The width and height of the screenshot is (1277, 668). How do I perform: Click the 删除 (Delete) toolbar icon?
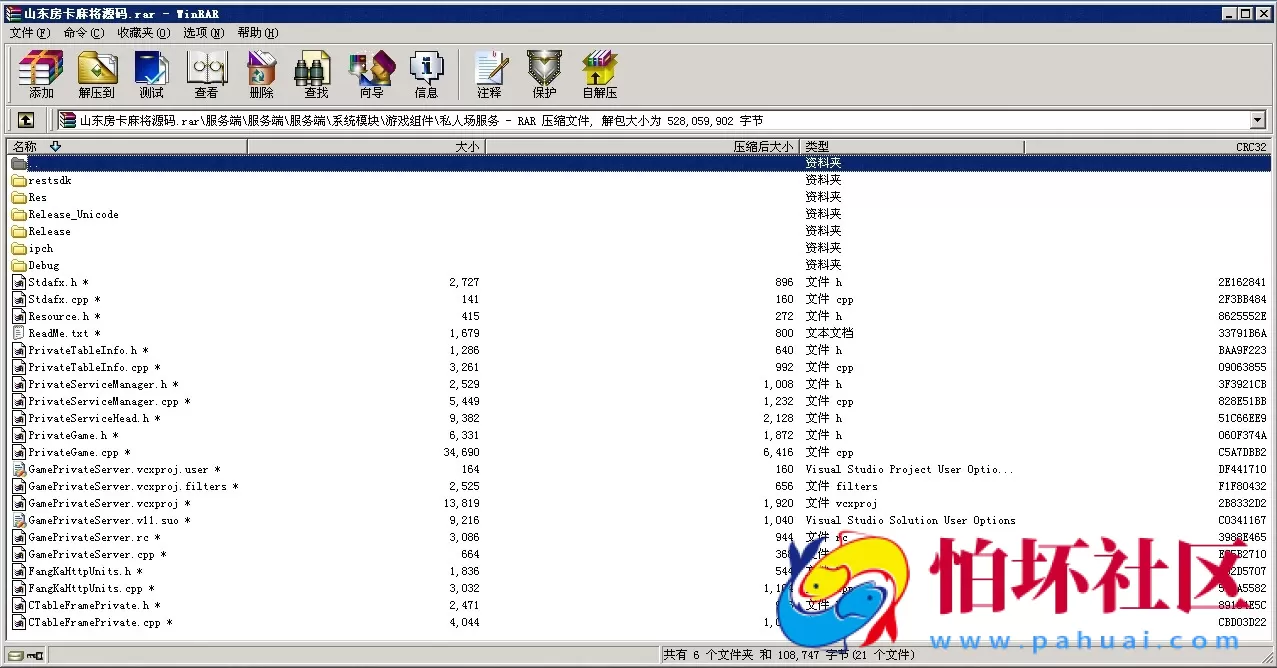[x=261, y=74]
